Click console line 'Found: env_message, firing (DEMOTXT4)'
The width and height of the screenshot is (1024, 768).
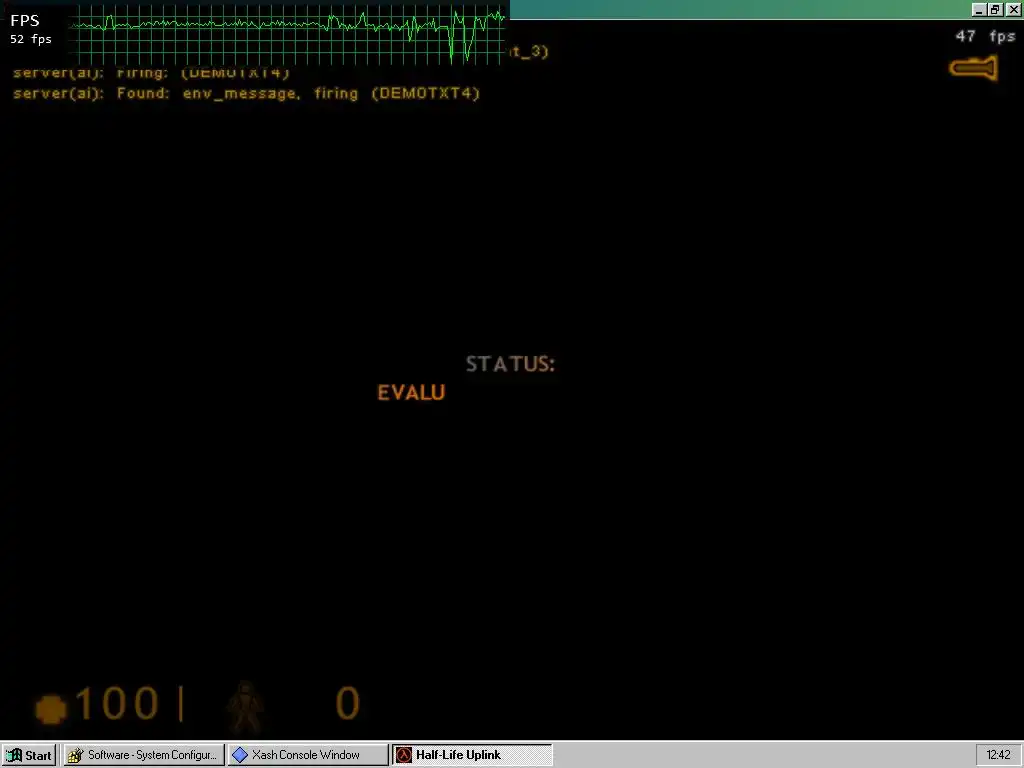(x=298, y=93)
